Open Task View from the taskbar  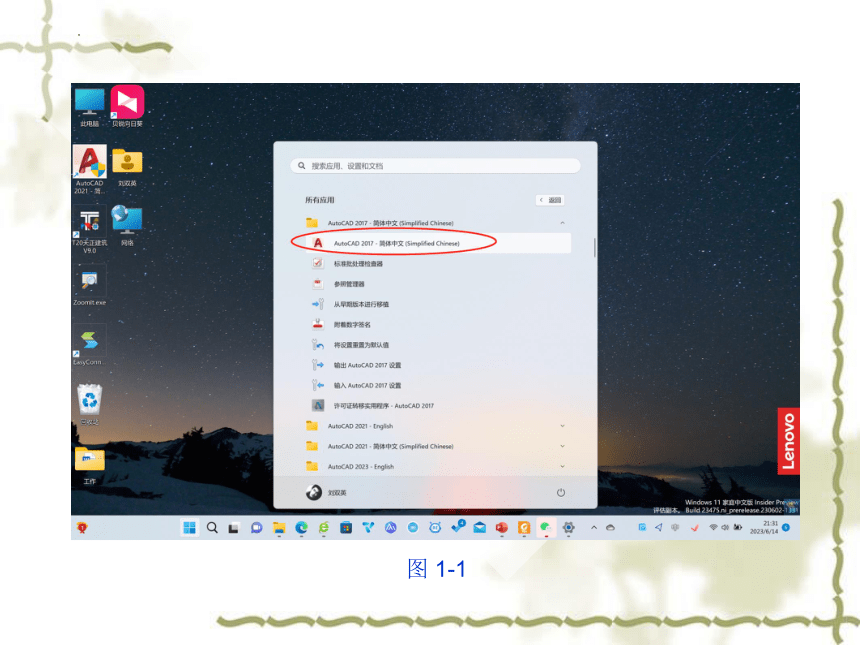pos(234,528)
